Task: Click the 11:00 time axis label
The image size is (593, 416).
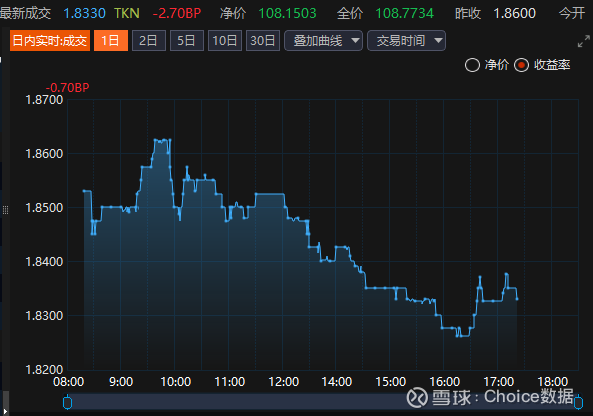Action: coord(230,382)
